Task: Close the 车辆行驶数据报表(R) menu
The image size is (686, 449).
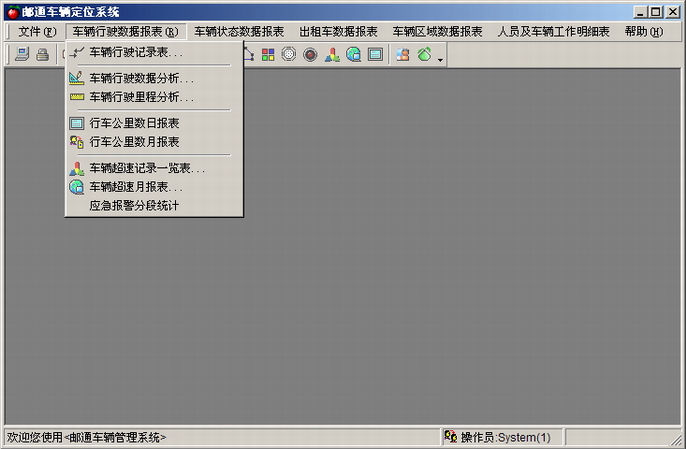Action: [x=126, y=32]
